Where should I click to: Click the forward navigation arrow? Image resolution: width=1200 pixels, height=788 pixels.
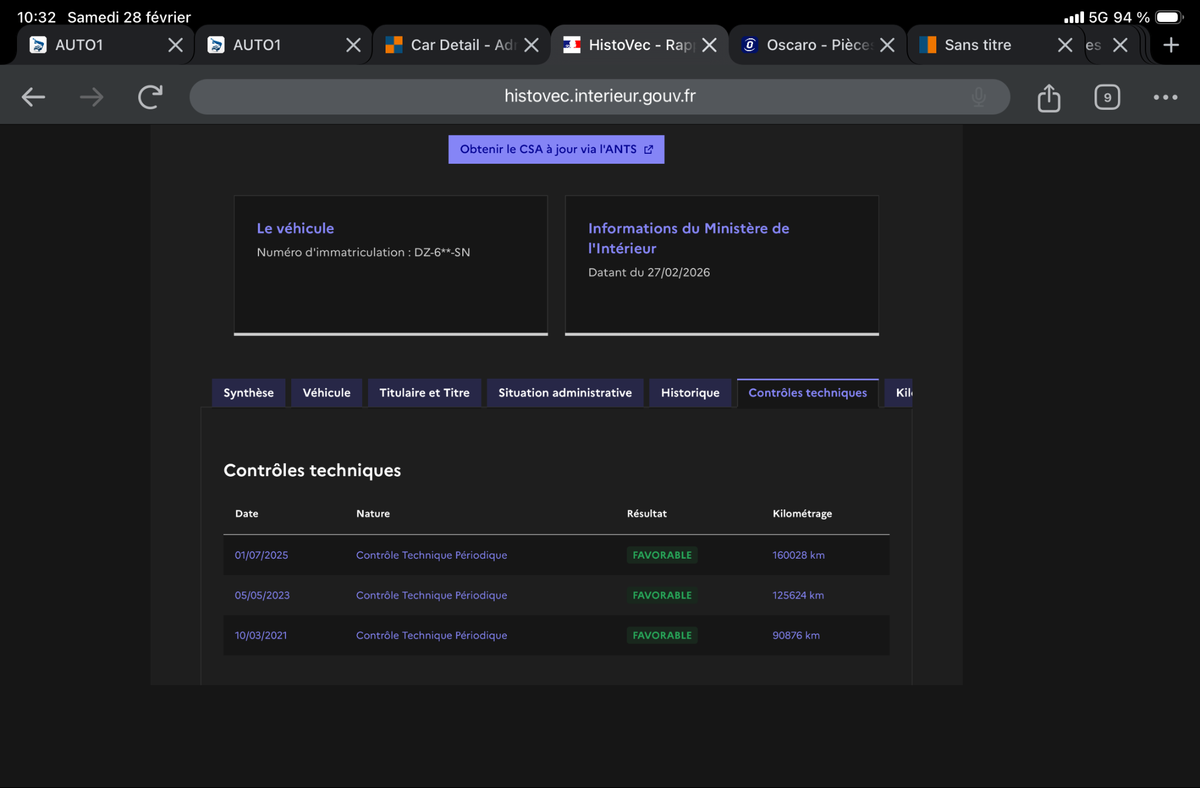point(92,97)
